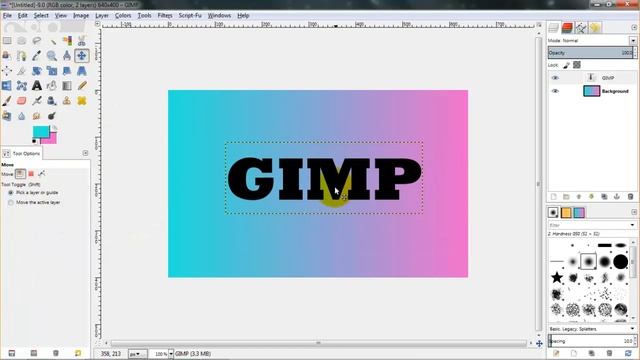Hide the GIMP text layer
This screenshot has width=640, height=360.
pos(555,78)
